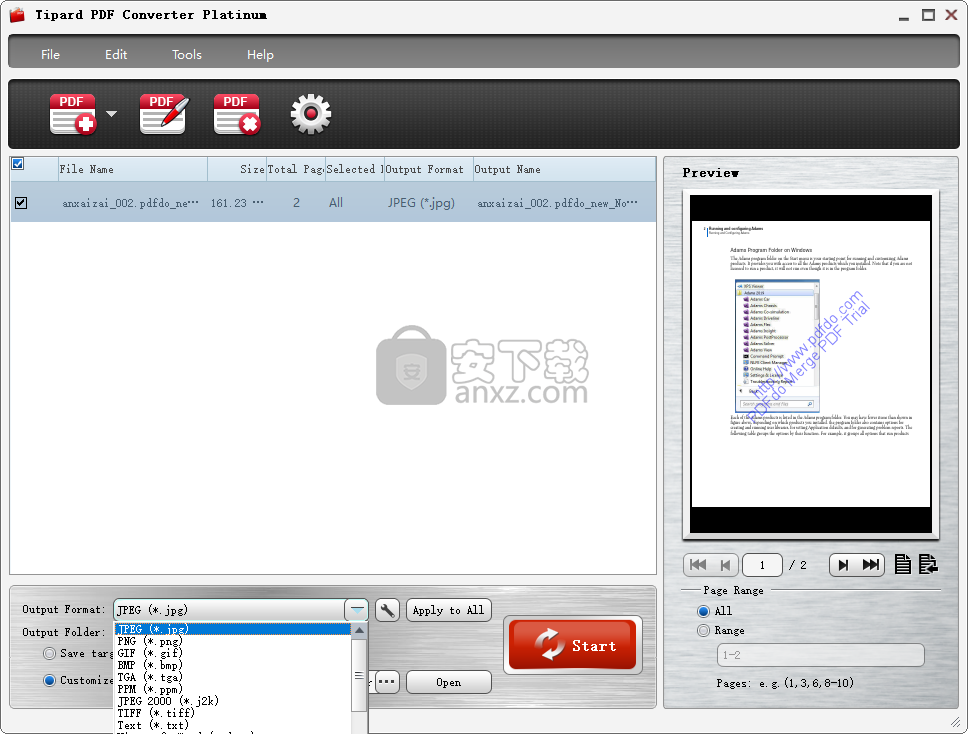Viewport: 968px width, 734px height.
Task: Click the total pages '2' cell
Action: click(296, 202)
